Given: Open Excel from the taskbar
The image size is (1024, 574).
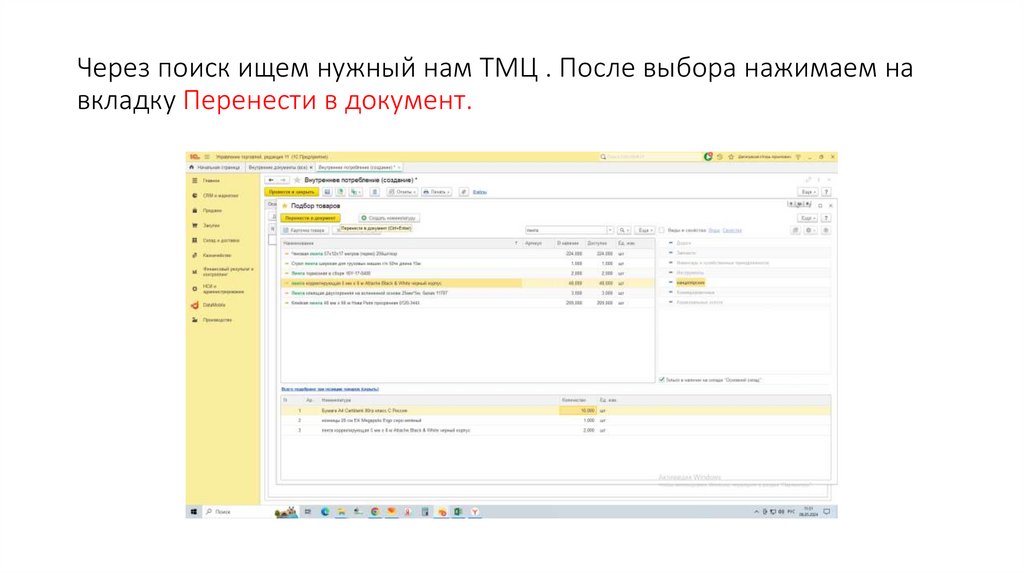Looking at the screenshot, I should pyautogui.click(x=458, y=512).
